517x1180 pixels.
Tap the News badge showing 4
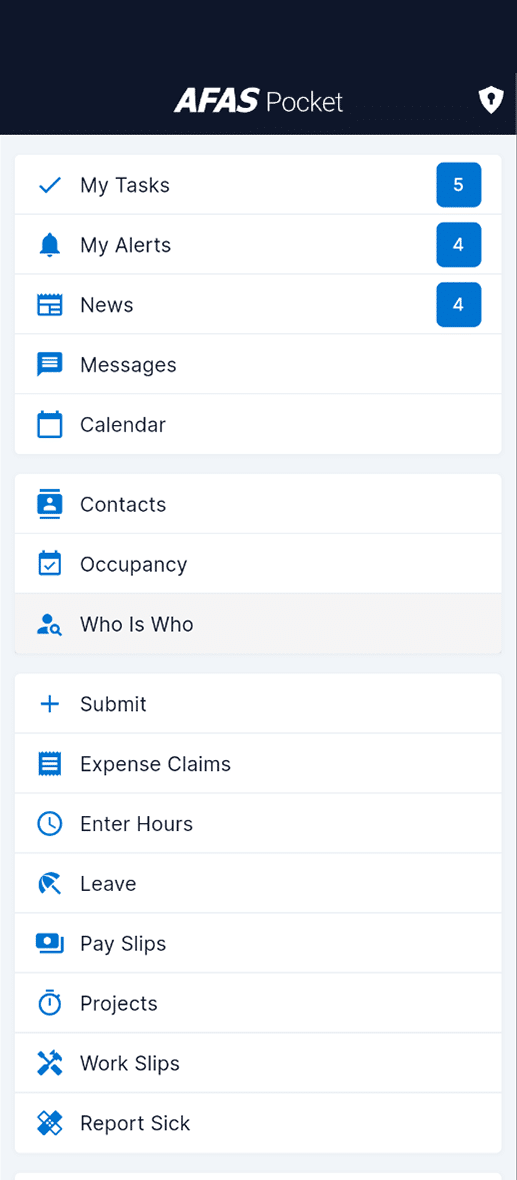point(458,305)
